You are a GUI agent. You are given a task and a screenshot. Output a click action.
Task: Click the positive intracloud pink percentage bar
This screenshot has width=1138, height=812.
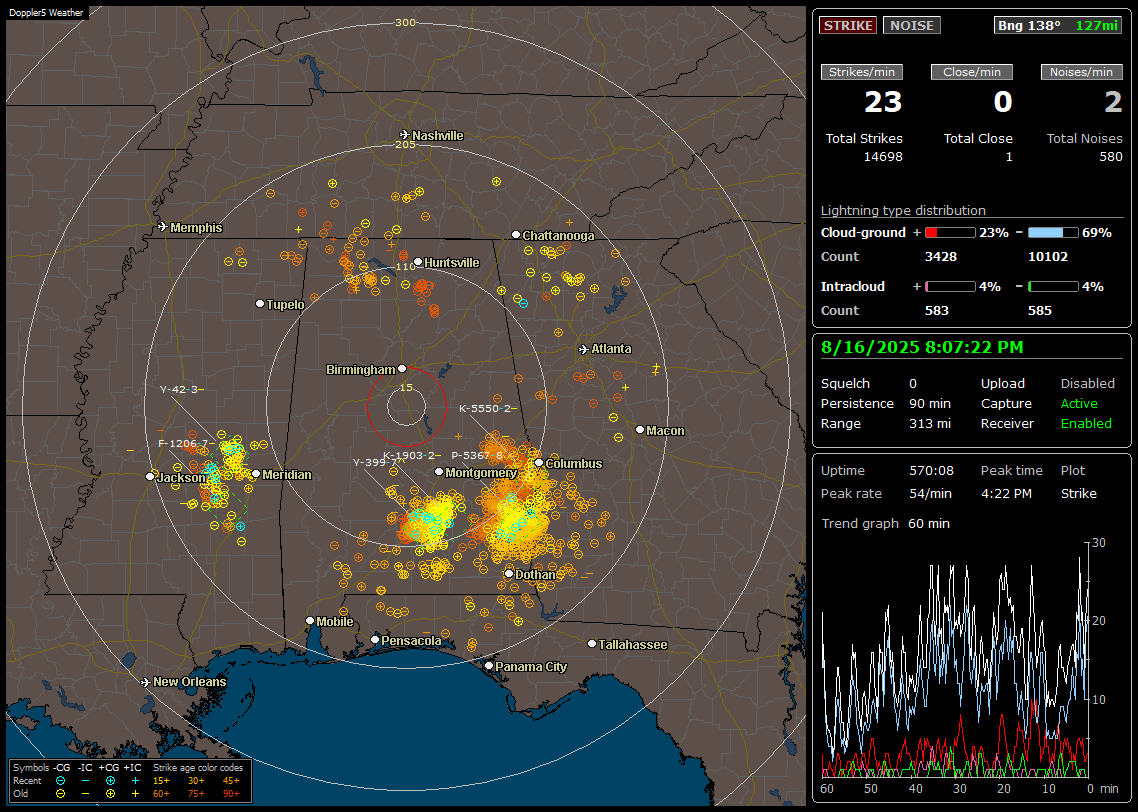click(x=950, y=287)
